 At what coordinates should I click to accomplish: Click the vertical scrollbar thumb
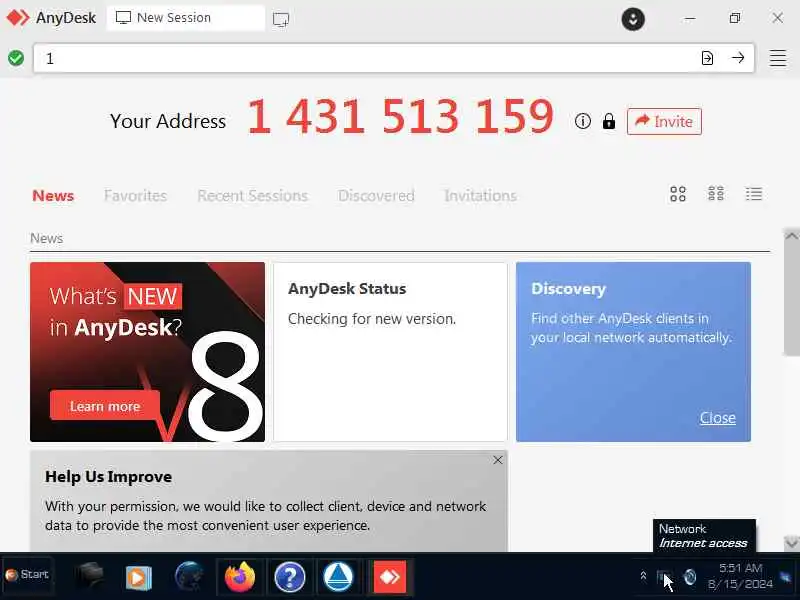click(x=791, y=300)
